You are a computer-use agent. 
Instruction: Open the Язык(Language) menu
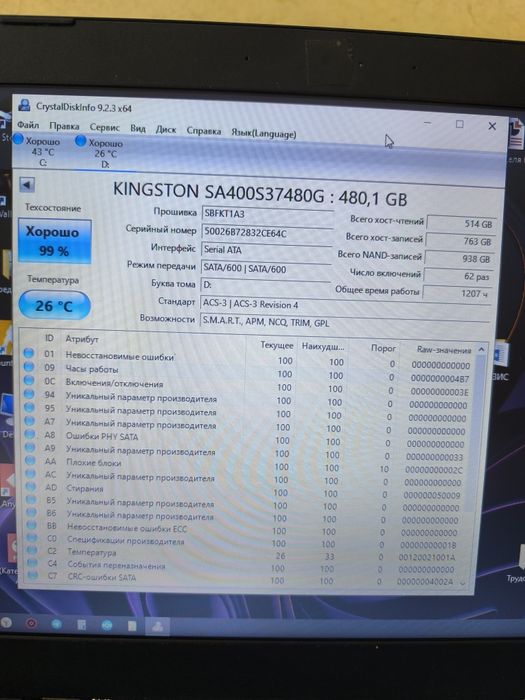click(x=263, y=133)
